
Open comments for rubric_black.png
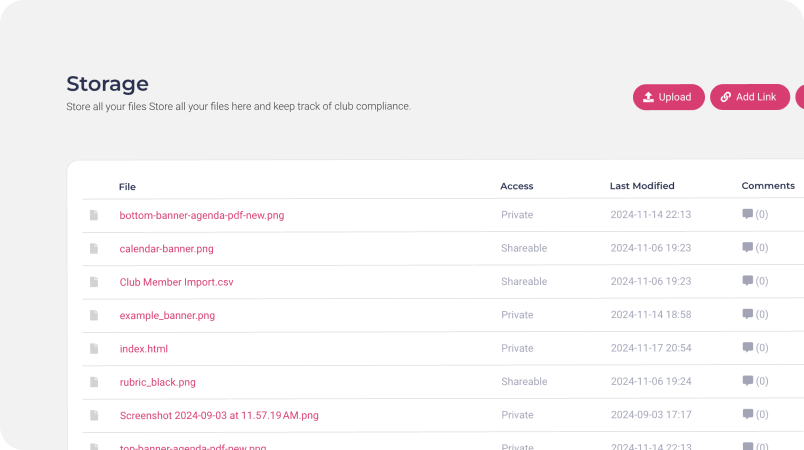click(x=755, y=381)
